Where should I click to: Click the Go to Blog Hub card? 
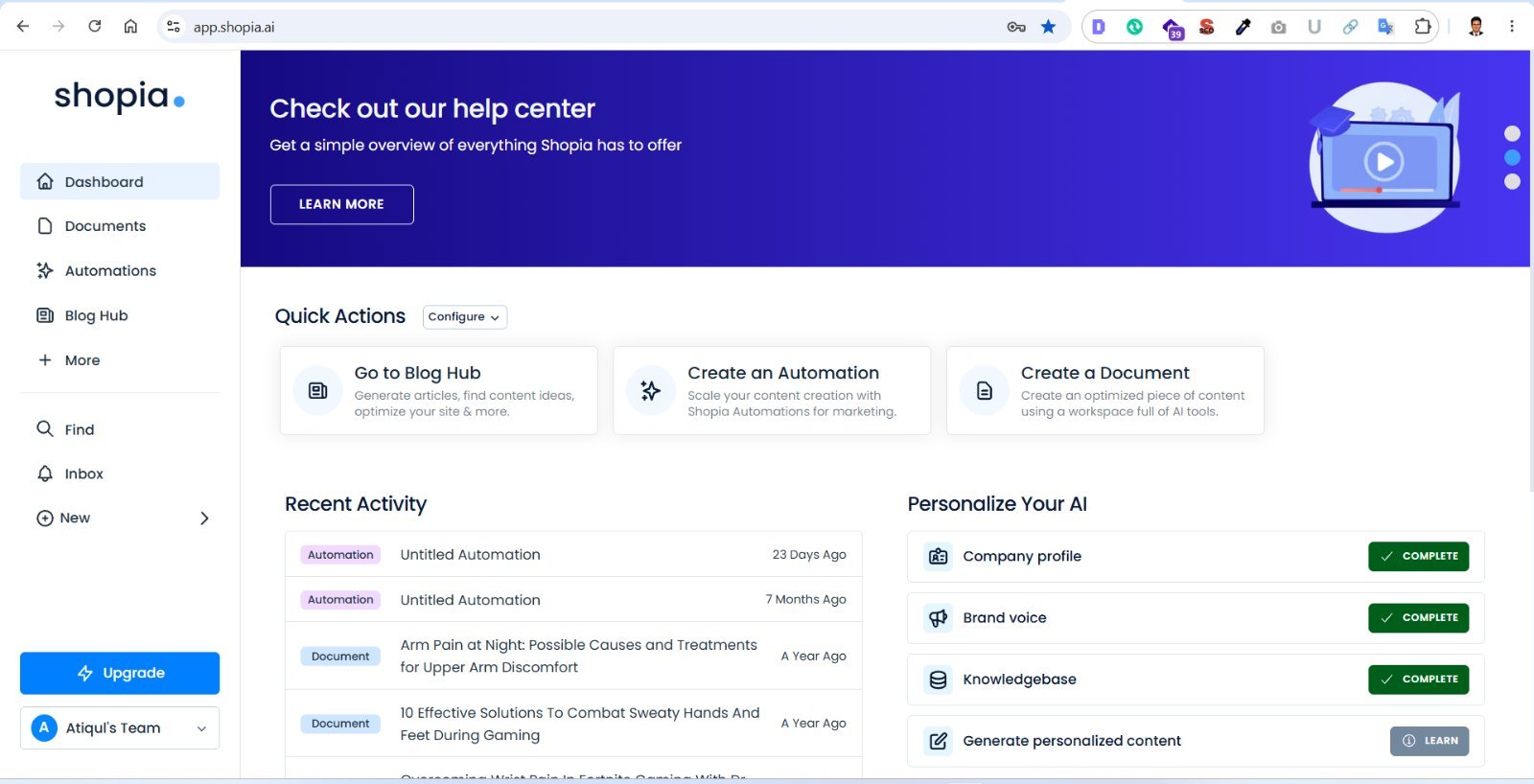[x=439, y=390]
